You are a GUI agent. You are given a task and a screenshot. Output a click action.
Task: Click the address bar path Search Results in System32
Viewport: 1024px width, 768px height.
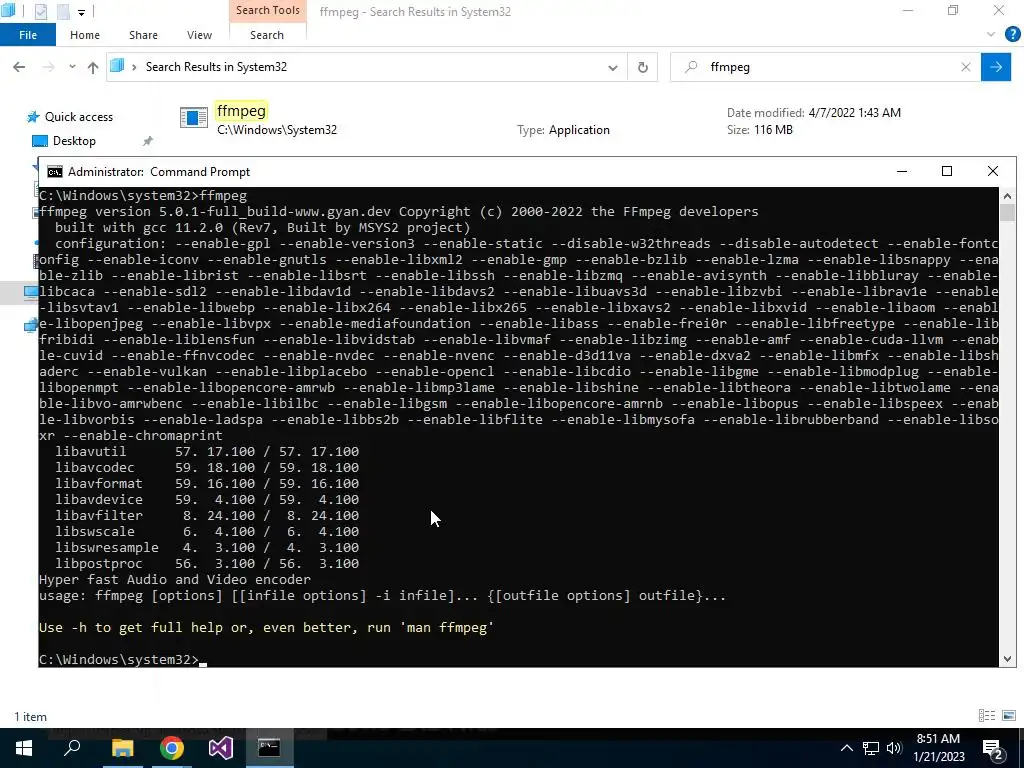(216, 67)
